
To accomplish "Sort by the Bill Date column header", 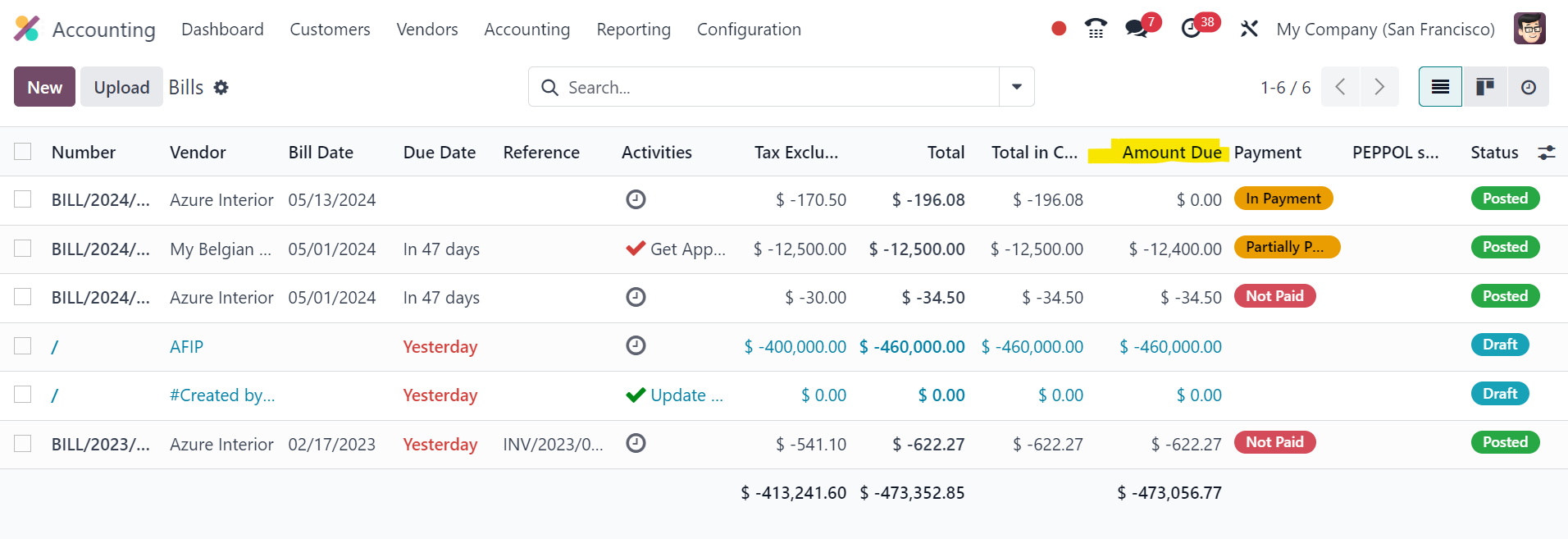I will click(x=321, y=153).
